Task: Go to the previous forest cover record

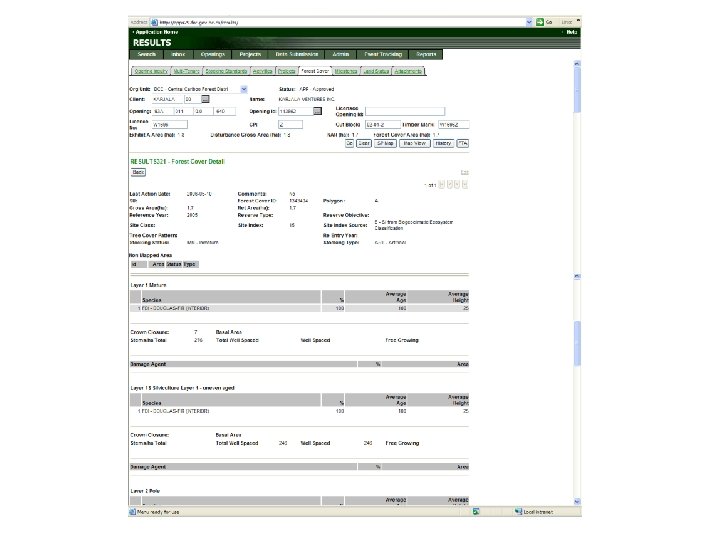Action: 450,185
